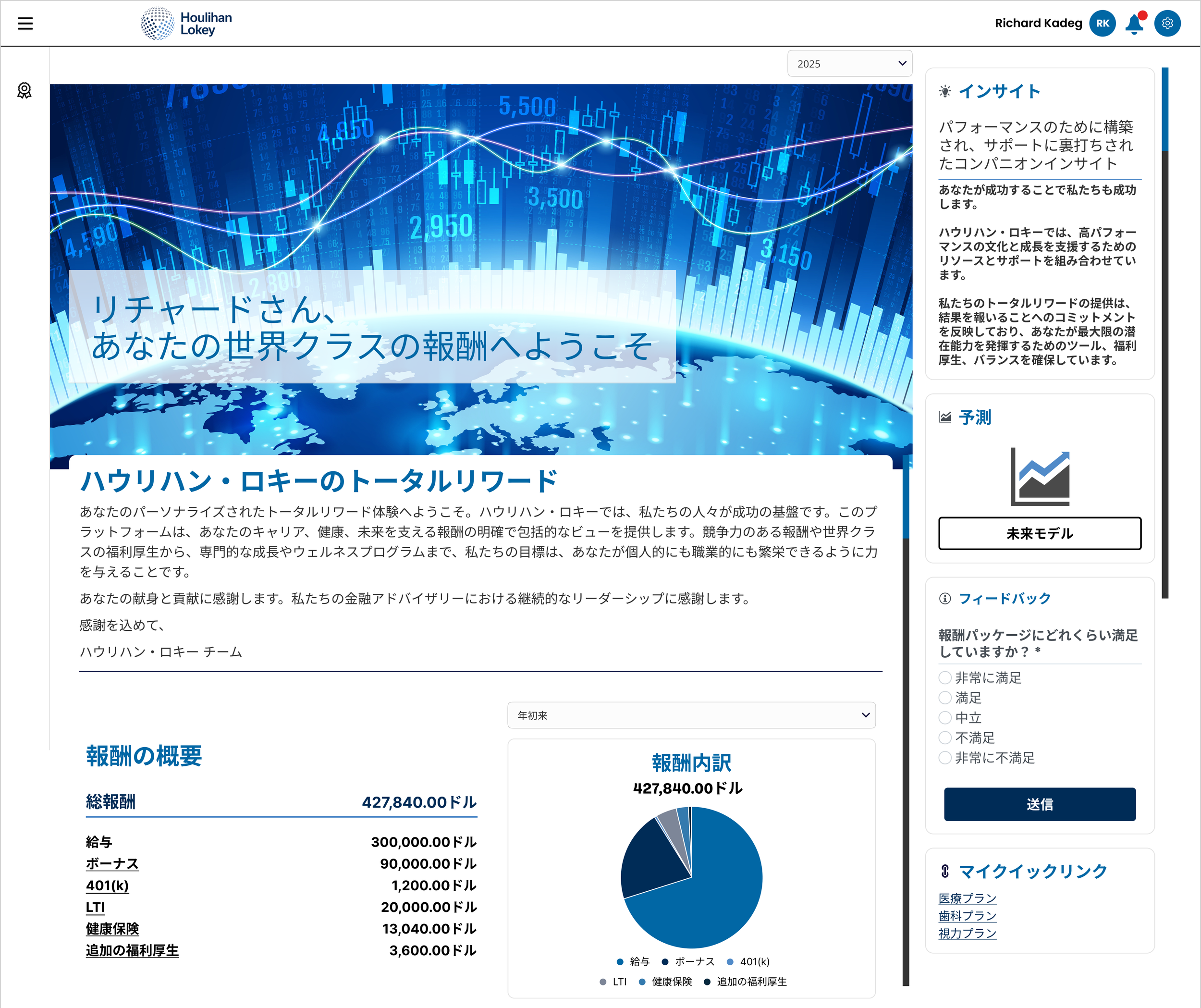Click the Houlihan Lokey logo

coord(186,24)
